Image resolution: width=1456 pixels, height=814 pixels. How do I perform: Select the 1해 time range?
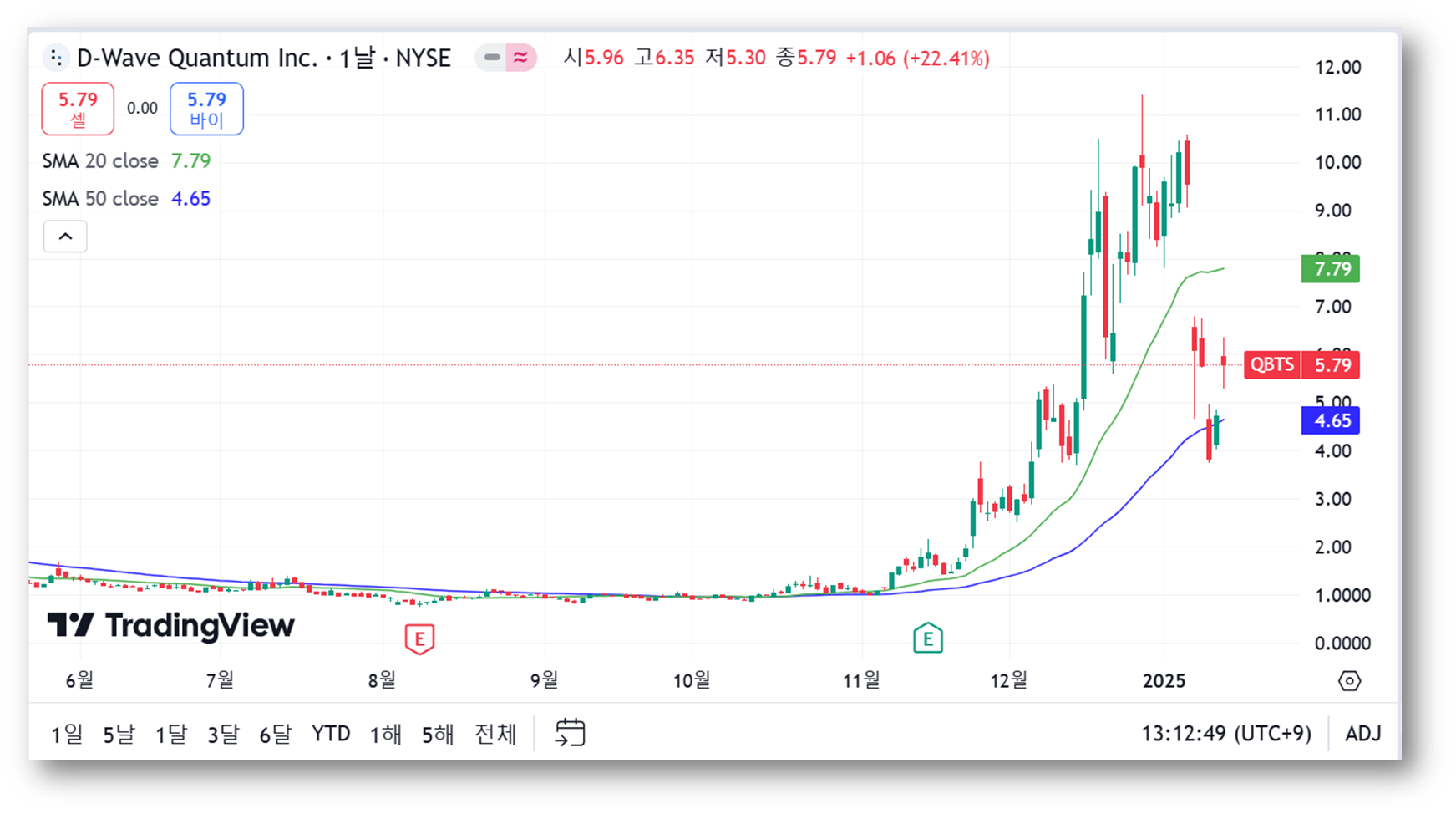[x=386, y=735]
